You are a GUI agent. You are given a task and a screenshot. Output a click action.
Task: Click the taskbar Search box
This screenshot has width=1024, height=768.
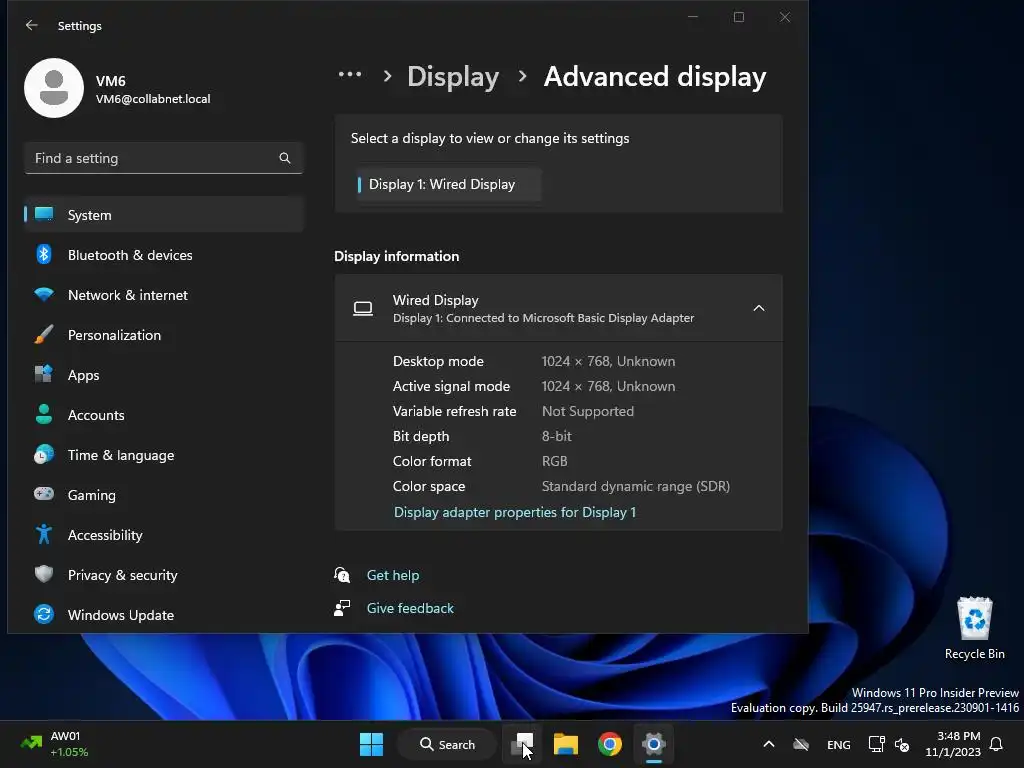pos(447,744)
